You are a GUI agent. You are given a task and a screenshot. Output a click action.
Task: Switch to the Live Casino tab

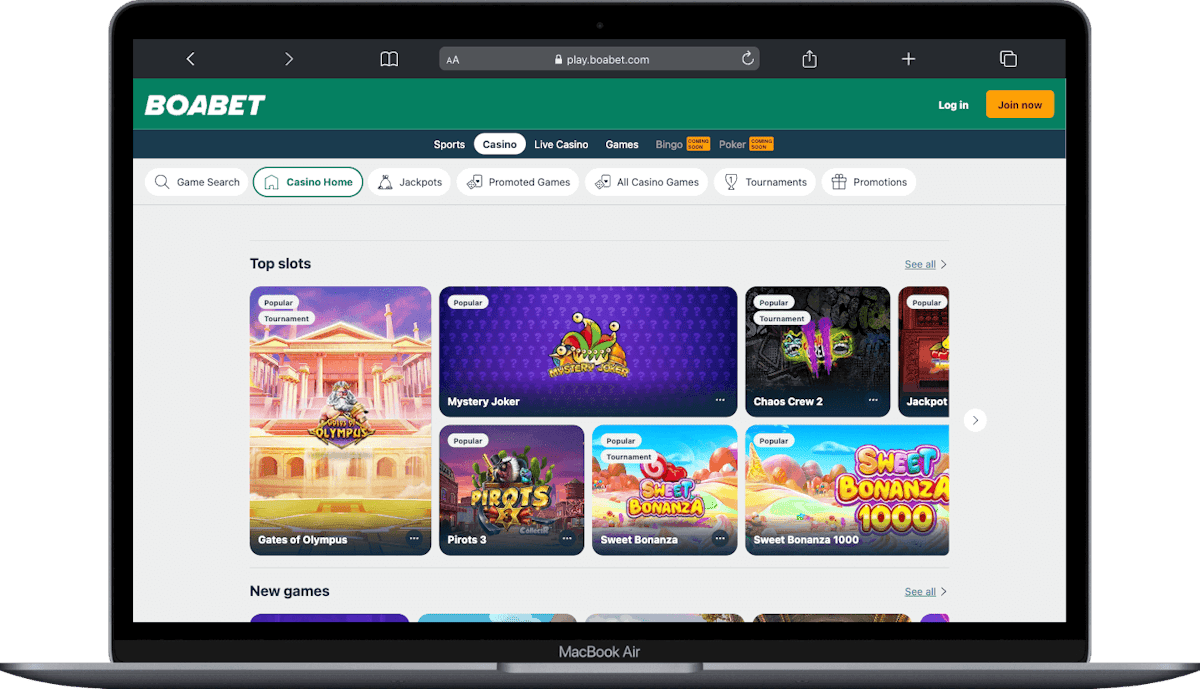[561, 144]
